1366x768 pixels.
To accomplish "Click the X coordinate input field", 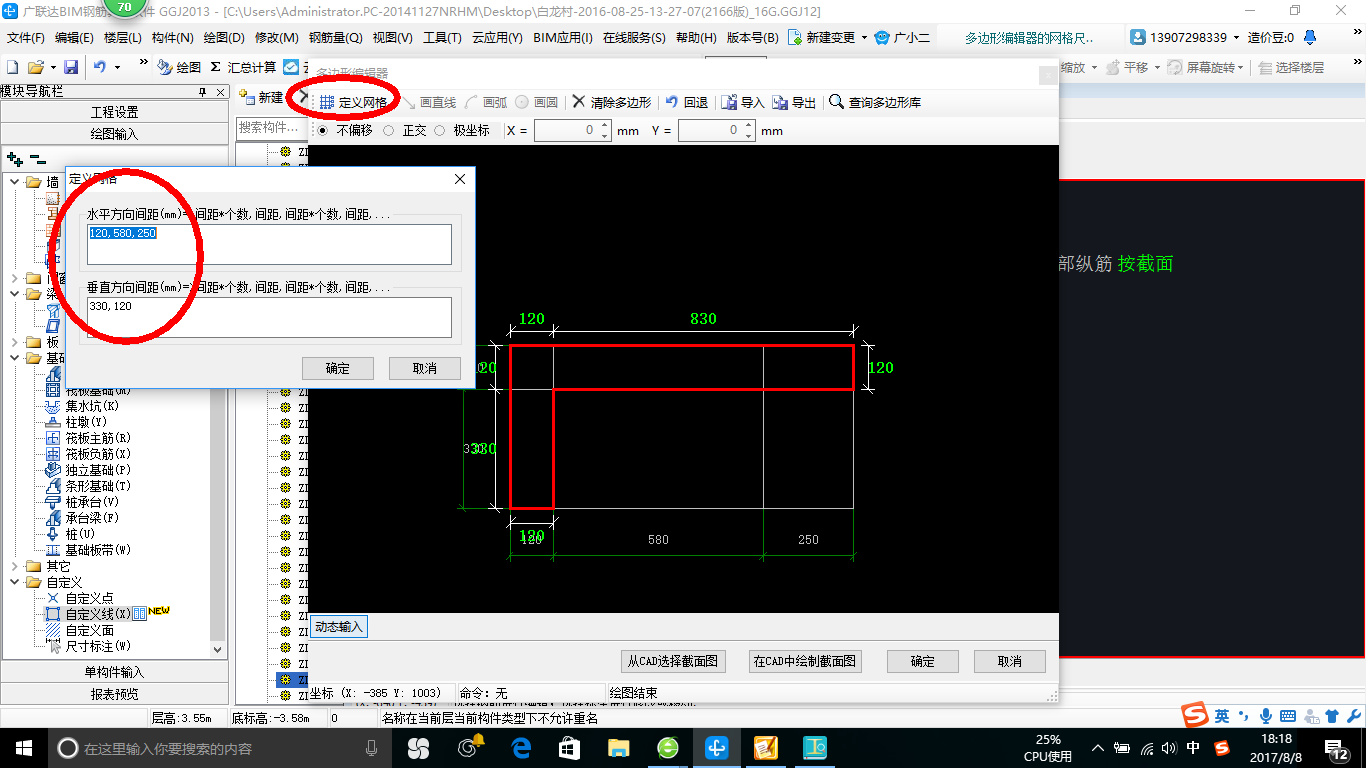I will click(571, 131).
